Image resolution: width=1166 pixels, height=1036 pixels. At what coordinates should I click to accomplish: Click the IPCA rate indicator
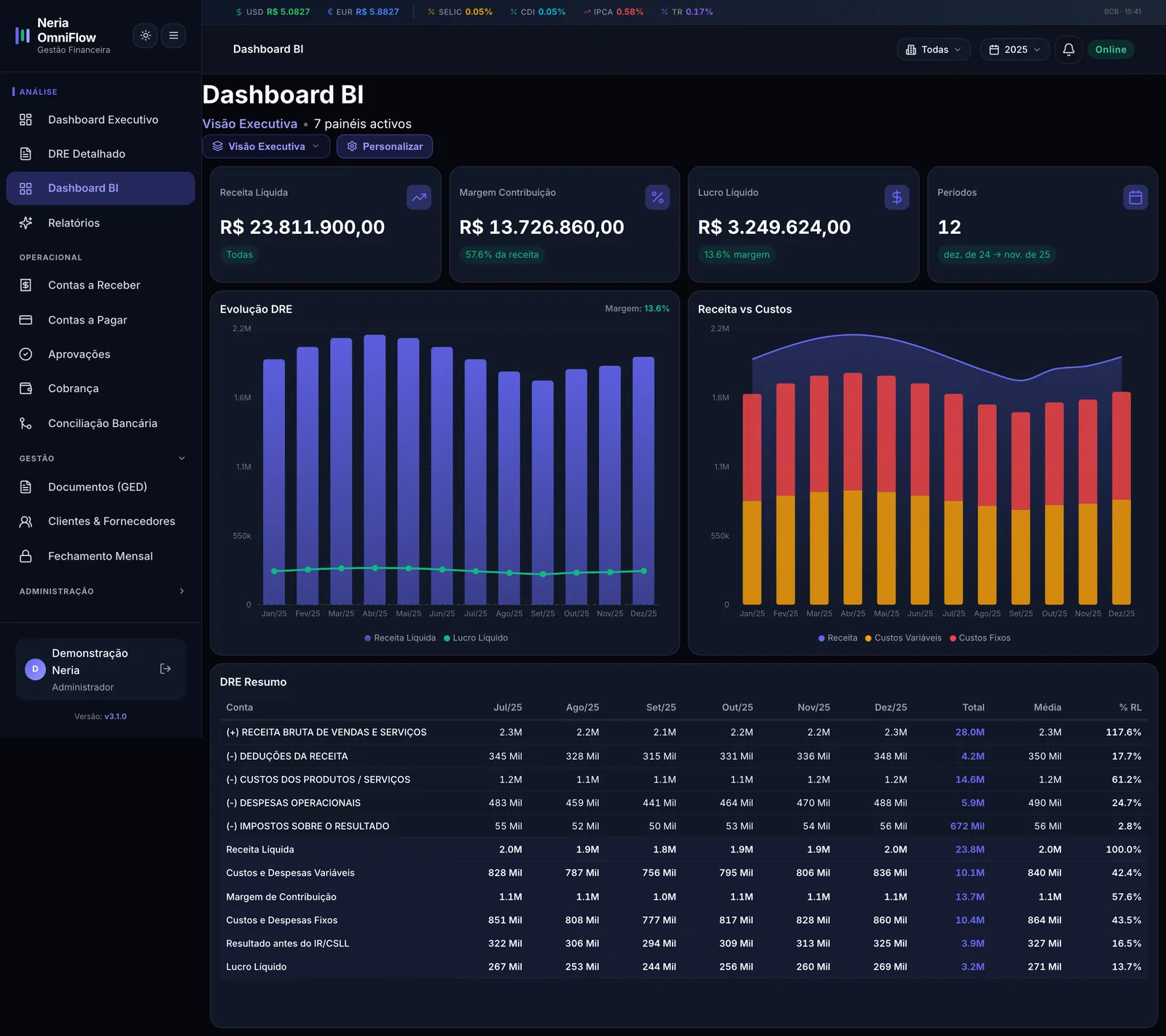tap(613, 12)
